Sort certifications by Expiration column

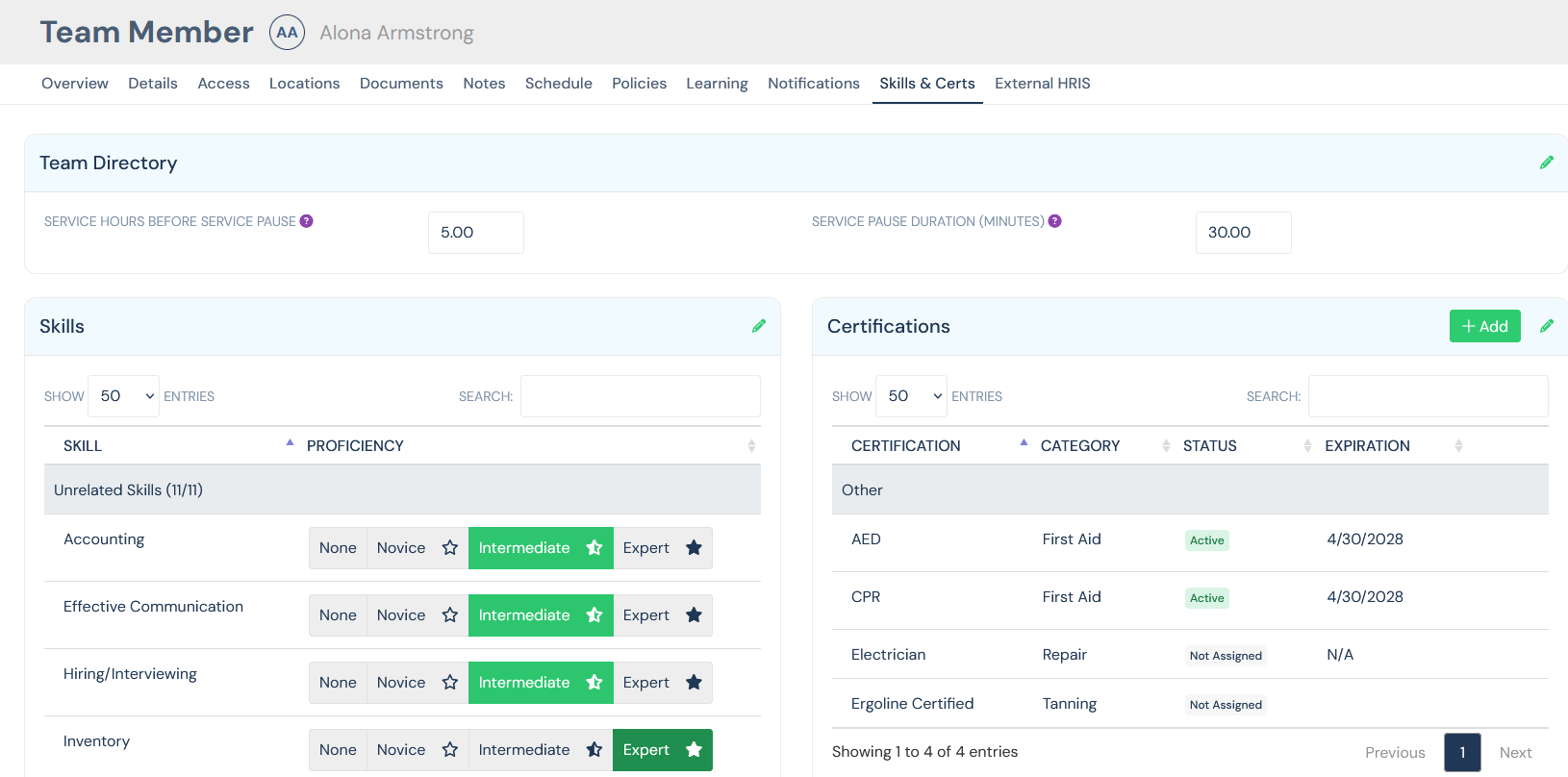click(1458, 446)
